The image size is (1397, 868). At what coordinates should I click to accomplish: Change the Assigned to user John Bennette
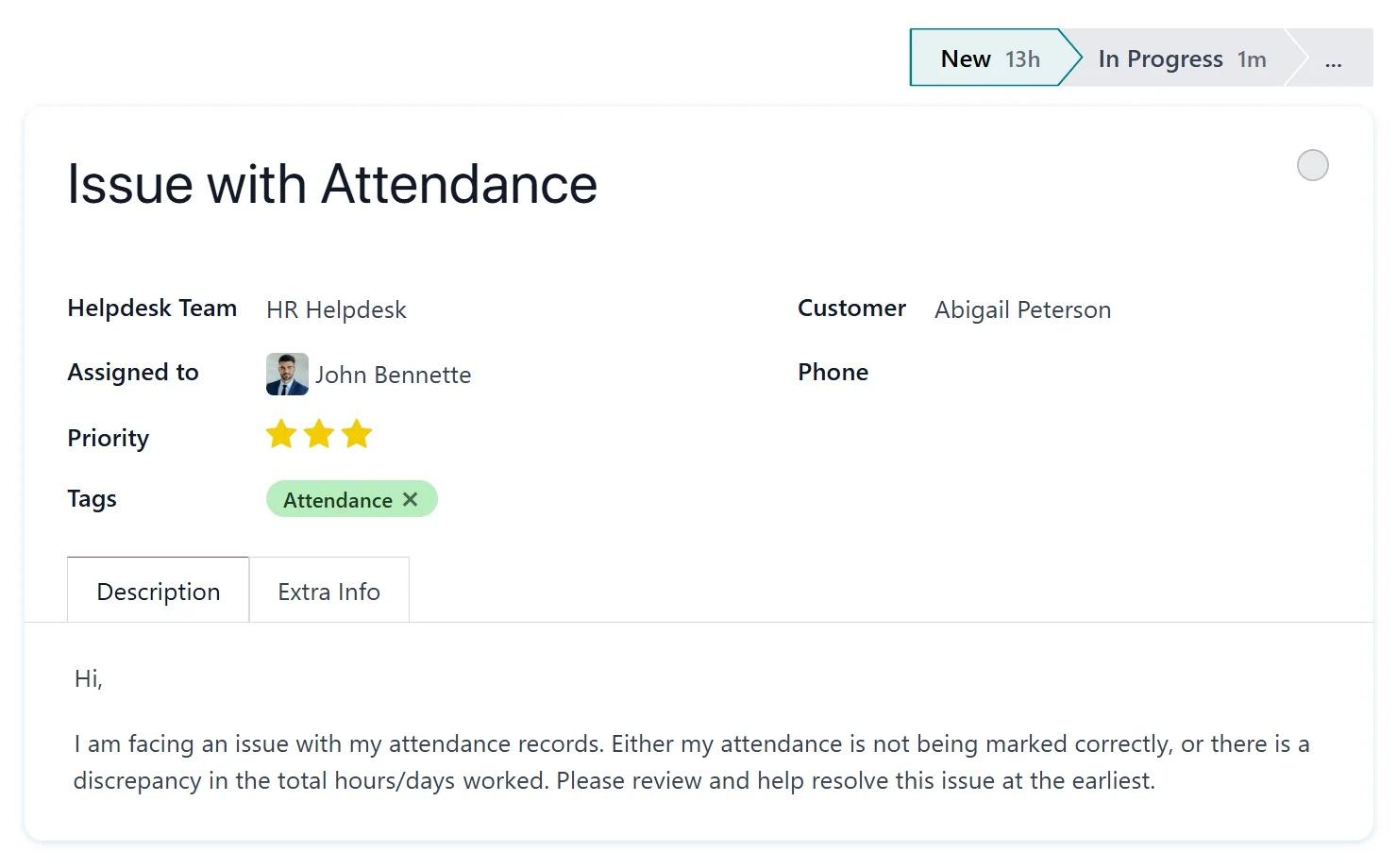click(393, 376)
